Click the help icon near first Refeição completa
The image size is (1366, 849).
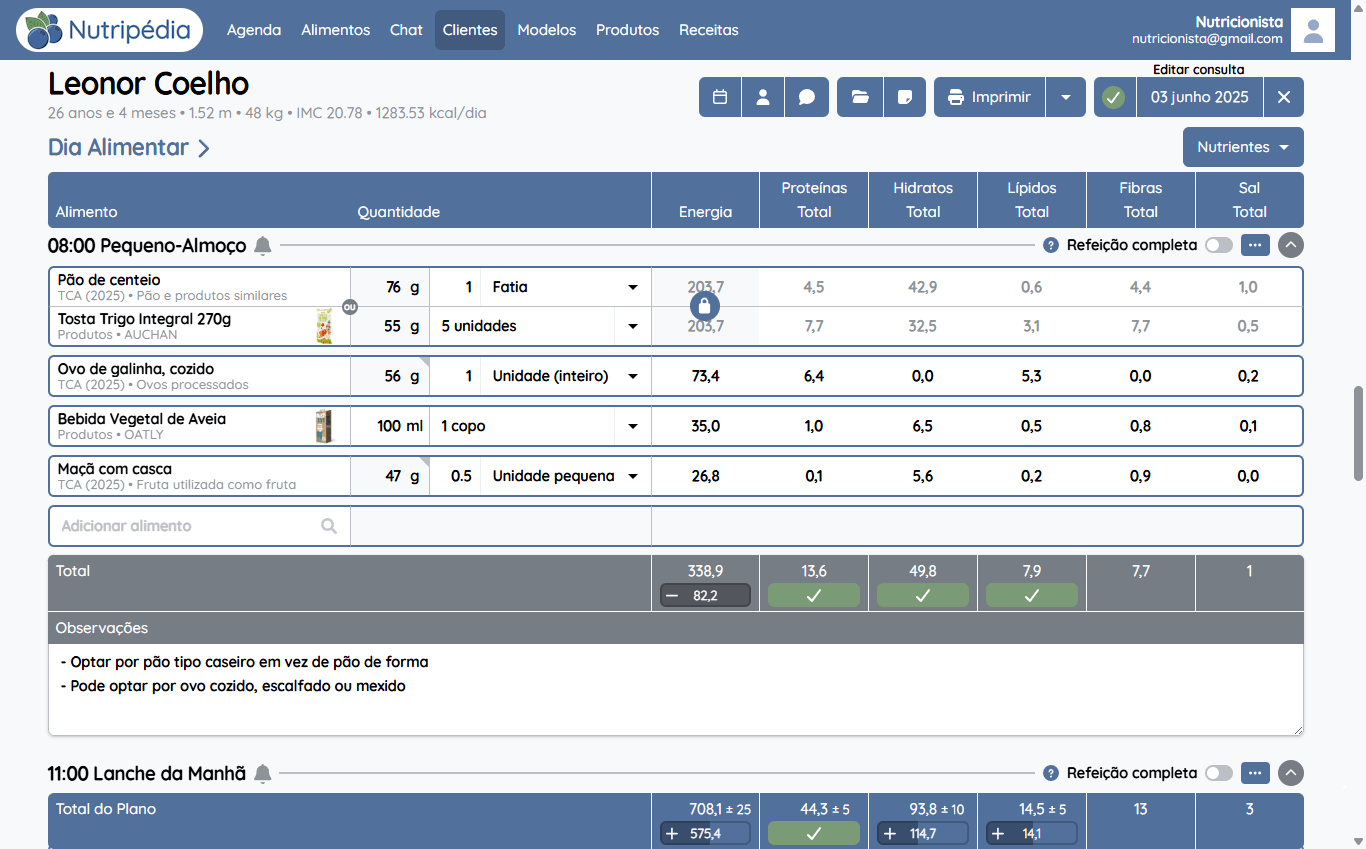pos(1051,245)
